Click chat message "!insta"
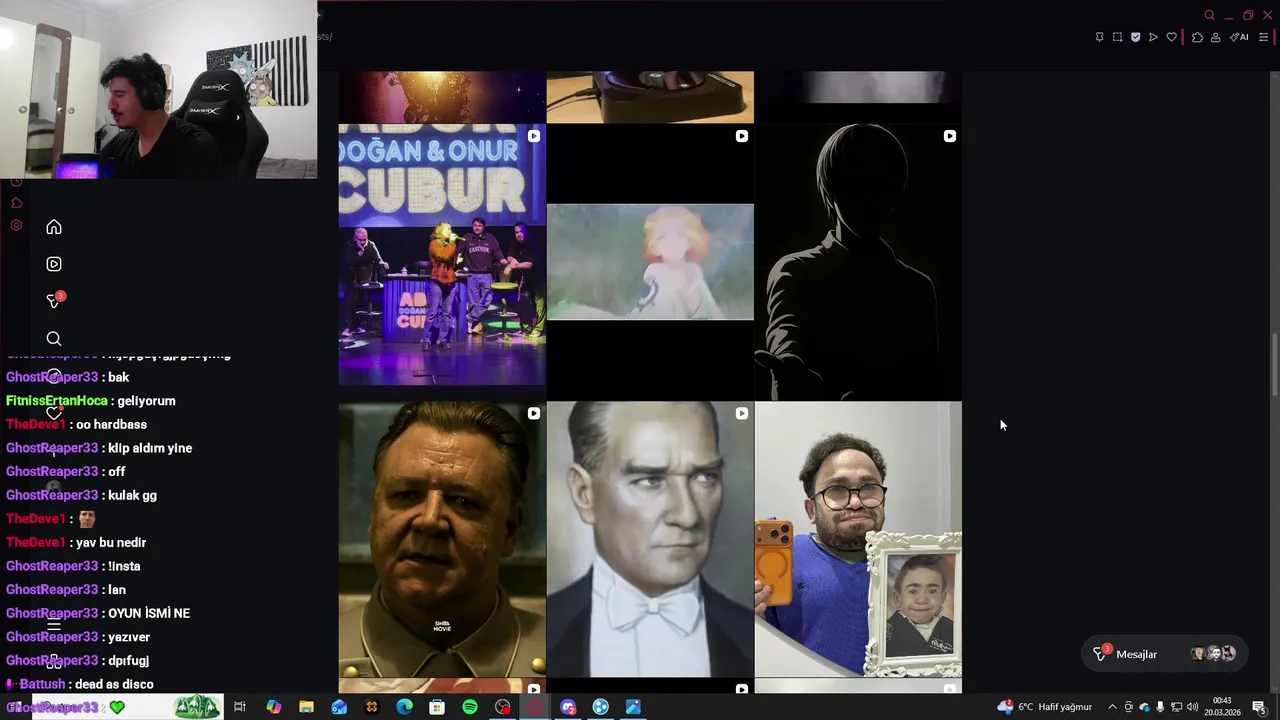Viewport: 1280px width, 720px height. tap(124, 566)
